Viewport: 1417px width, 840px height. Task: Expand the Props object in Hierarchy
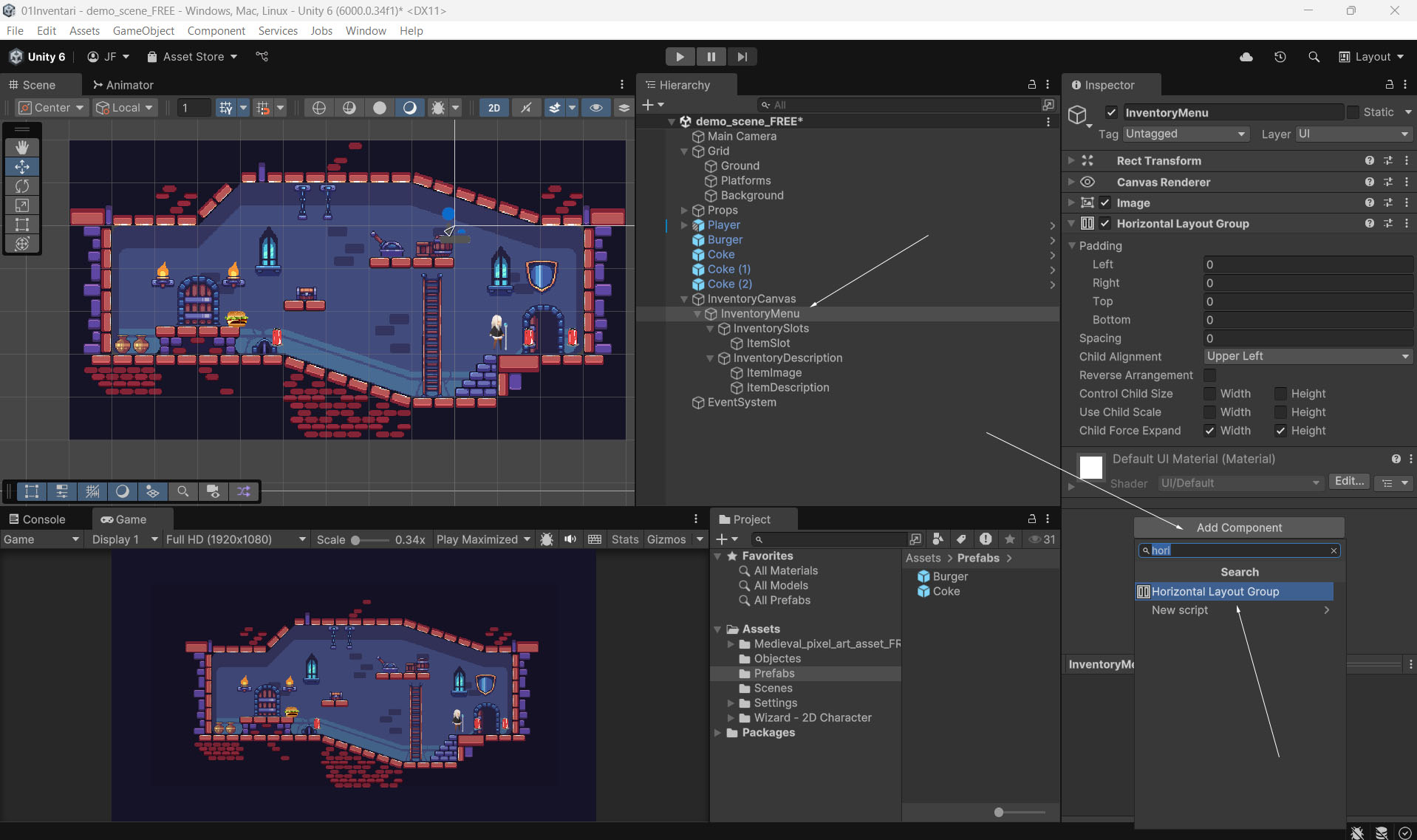(x=684, y=211)
